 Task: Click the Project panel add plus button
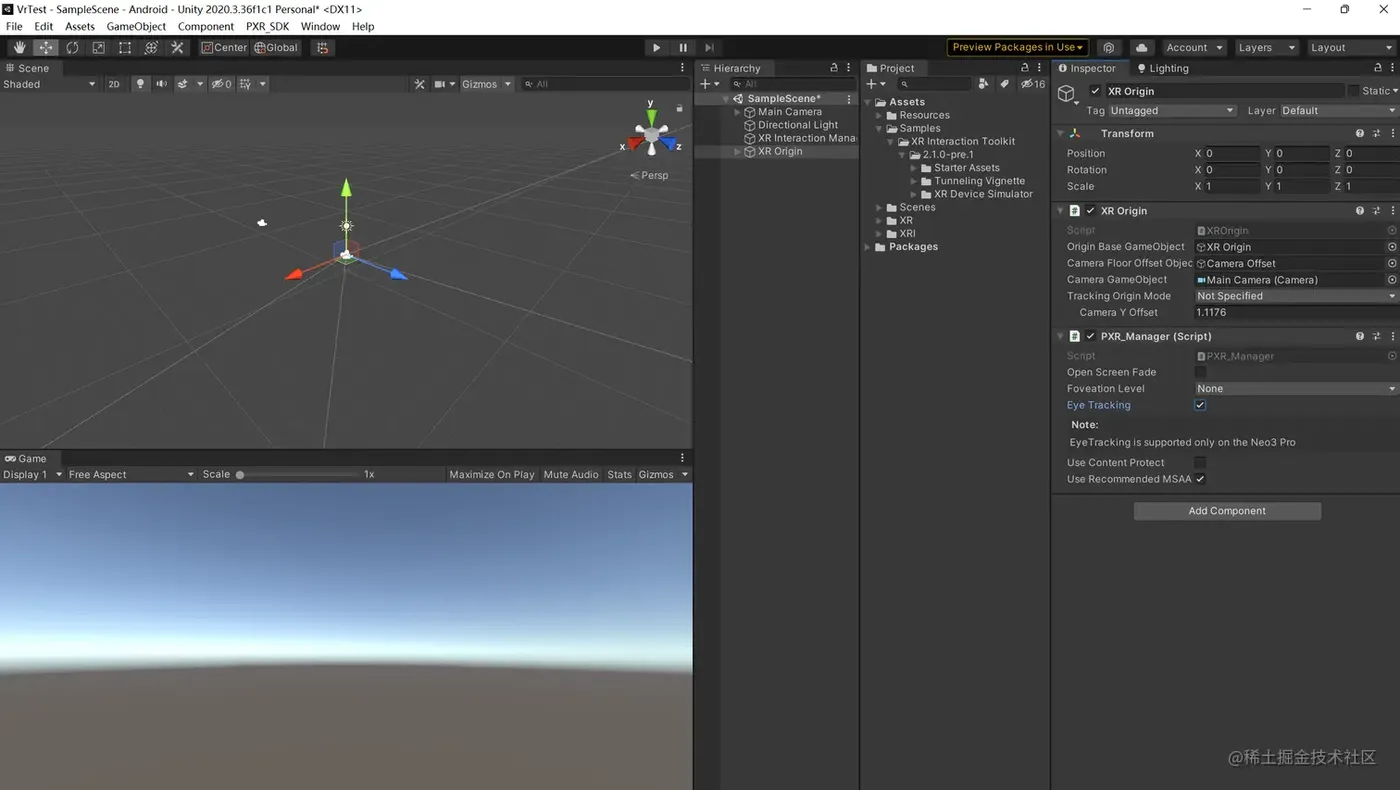tap(871, 84)
